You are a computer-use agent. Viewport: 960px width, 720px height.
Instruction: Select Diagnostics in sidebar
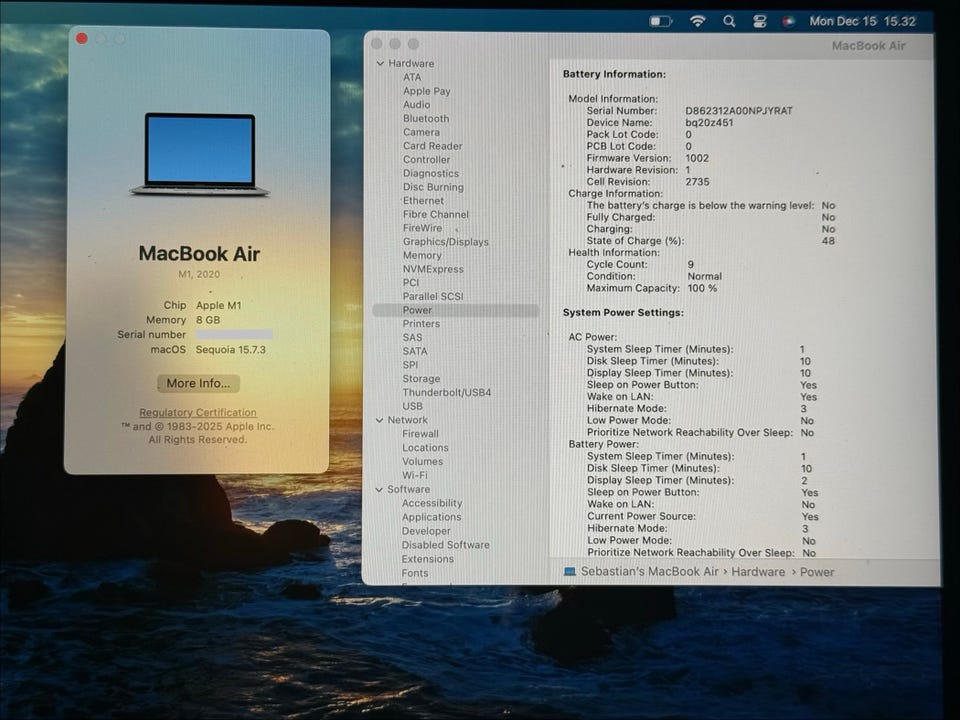(x=431, y=173)
